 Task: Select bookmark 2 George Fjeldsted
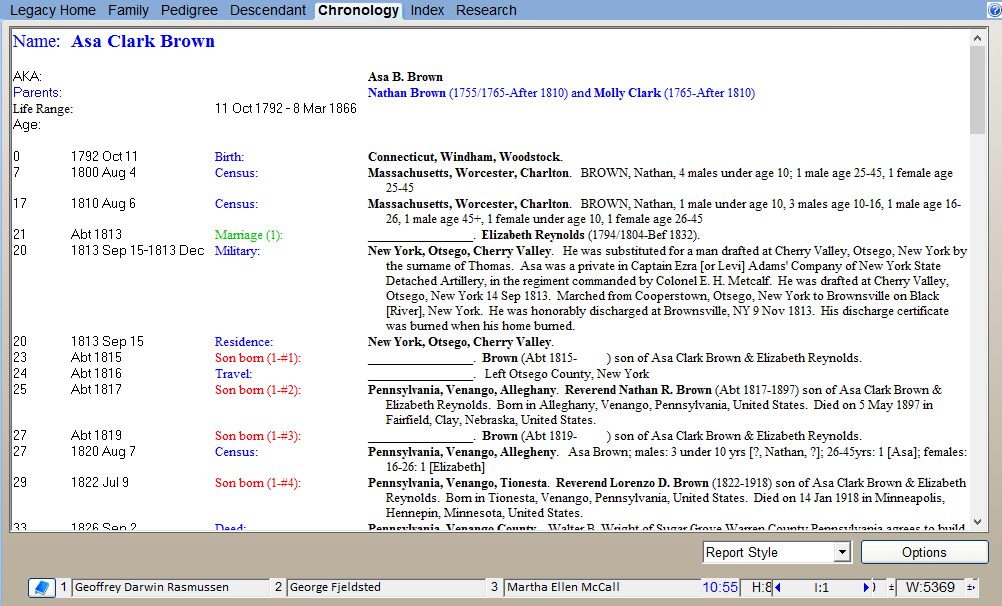[x=385, y=587]
